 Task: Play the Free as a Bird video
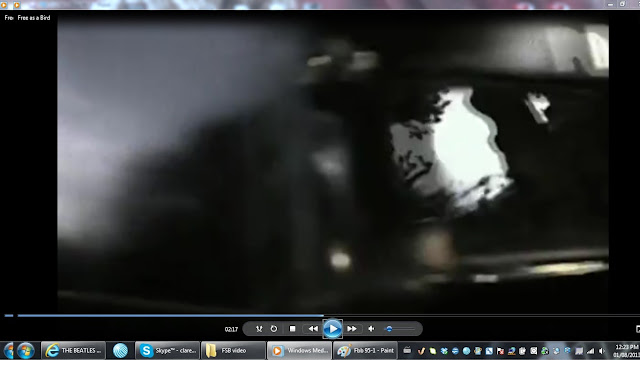(333, 329)
